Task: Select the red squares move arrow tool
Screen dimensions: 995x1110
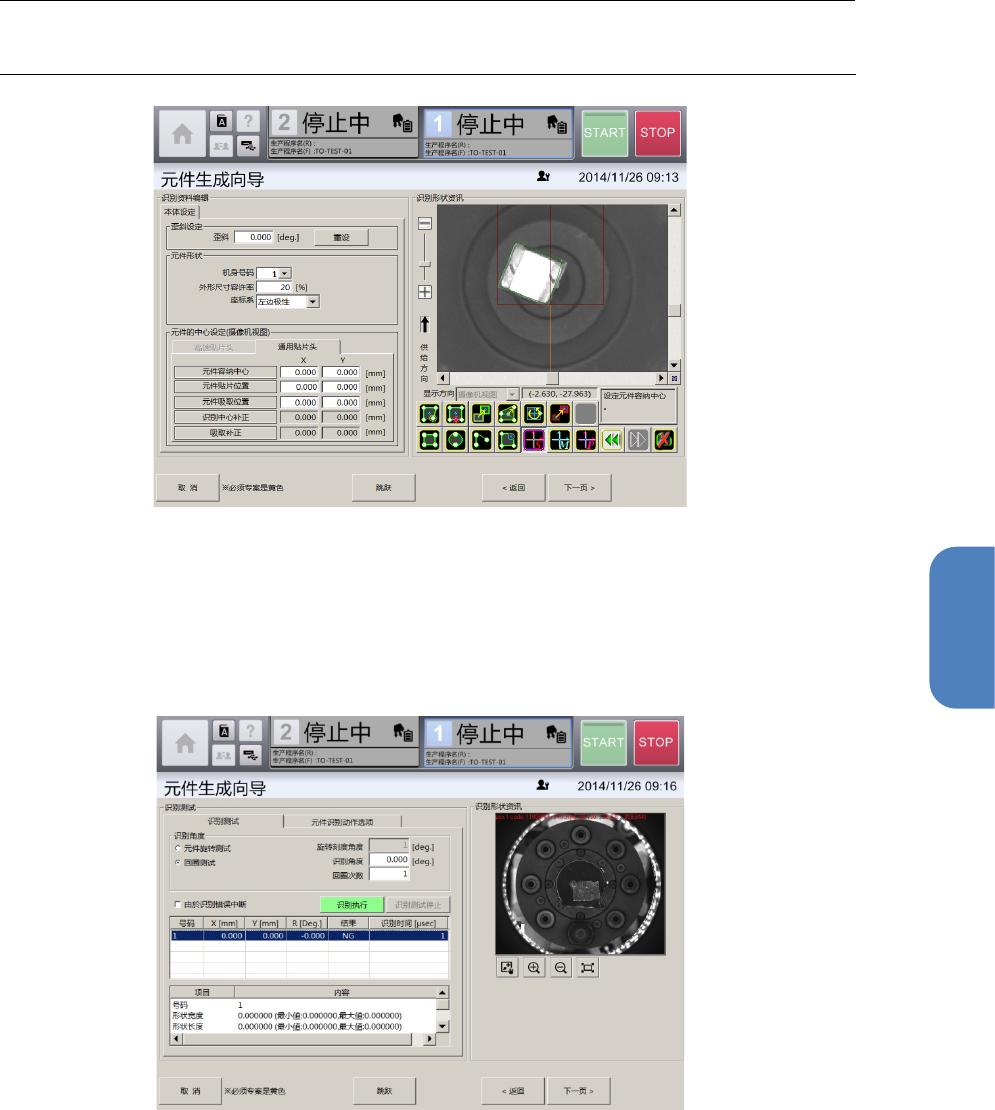Action: coord(560,413)
